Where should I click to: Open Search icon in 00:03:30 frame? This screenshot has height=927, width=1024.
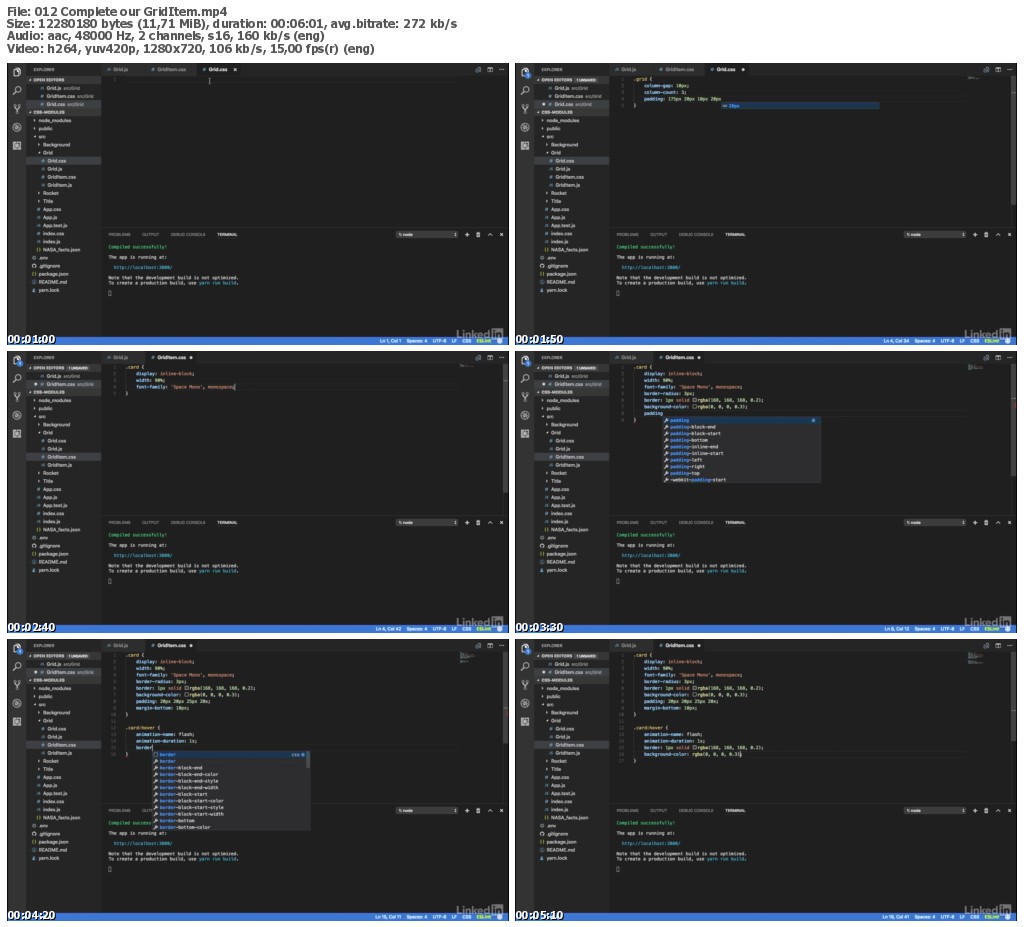pos(525,378)
